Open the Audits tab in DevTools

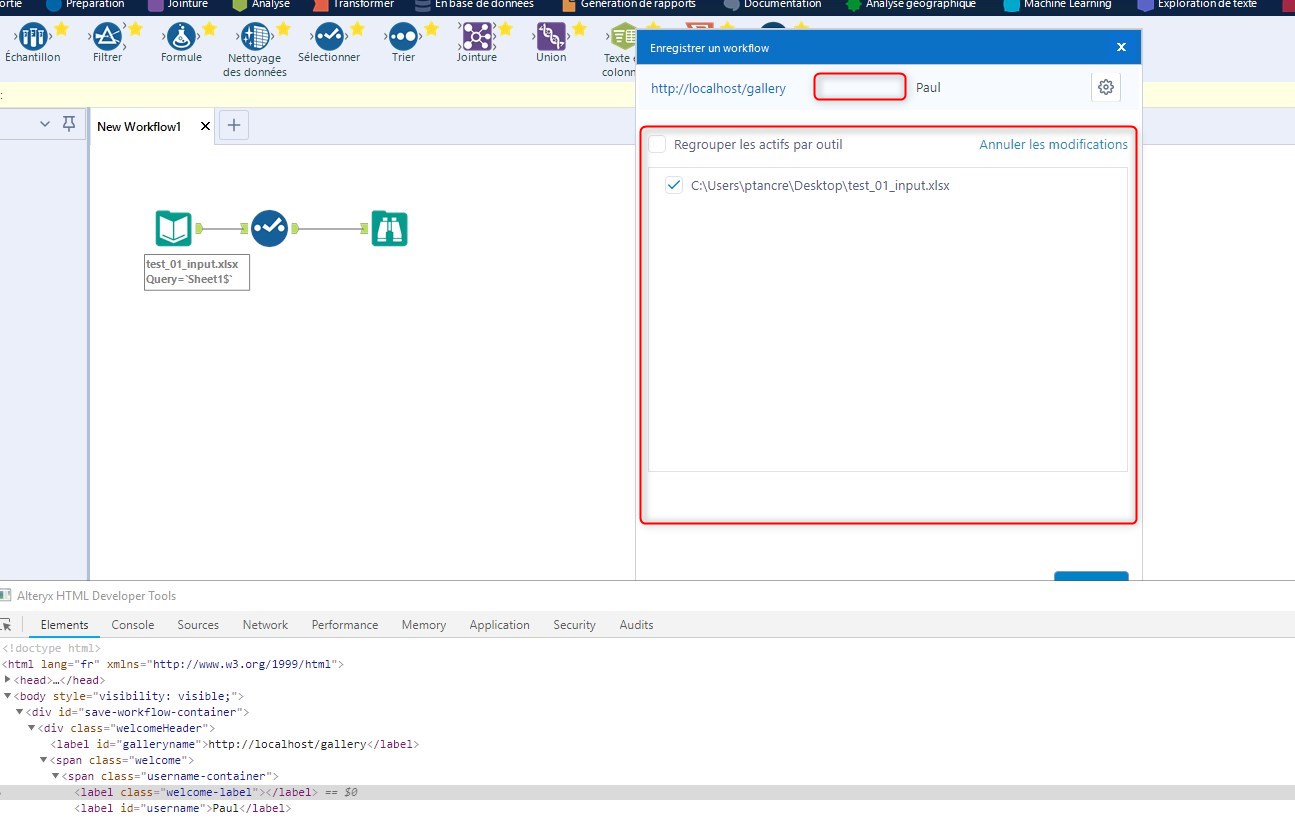(x=636, y=625)
